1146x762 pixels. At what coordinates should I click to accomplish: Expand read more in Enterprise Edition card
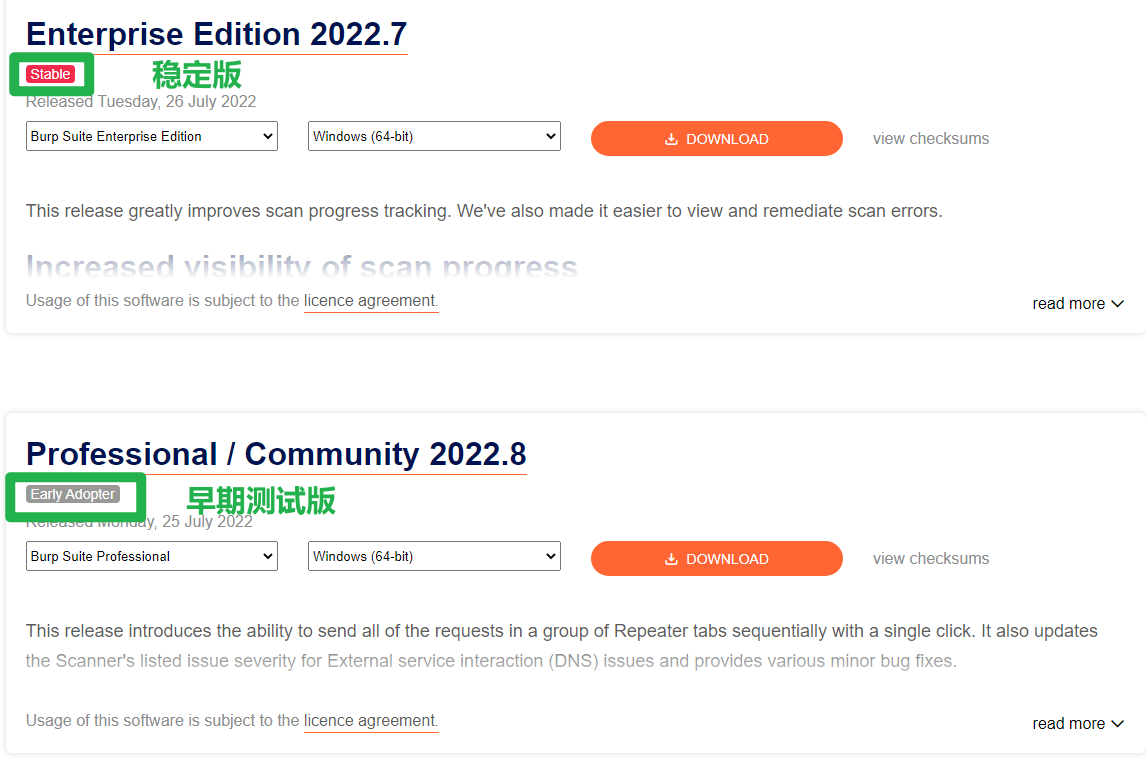click(1077, 304)
